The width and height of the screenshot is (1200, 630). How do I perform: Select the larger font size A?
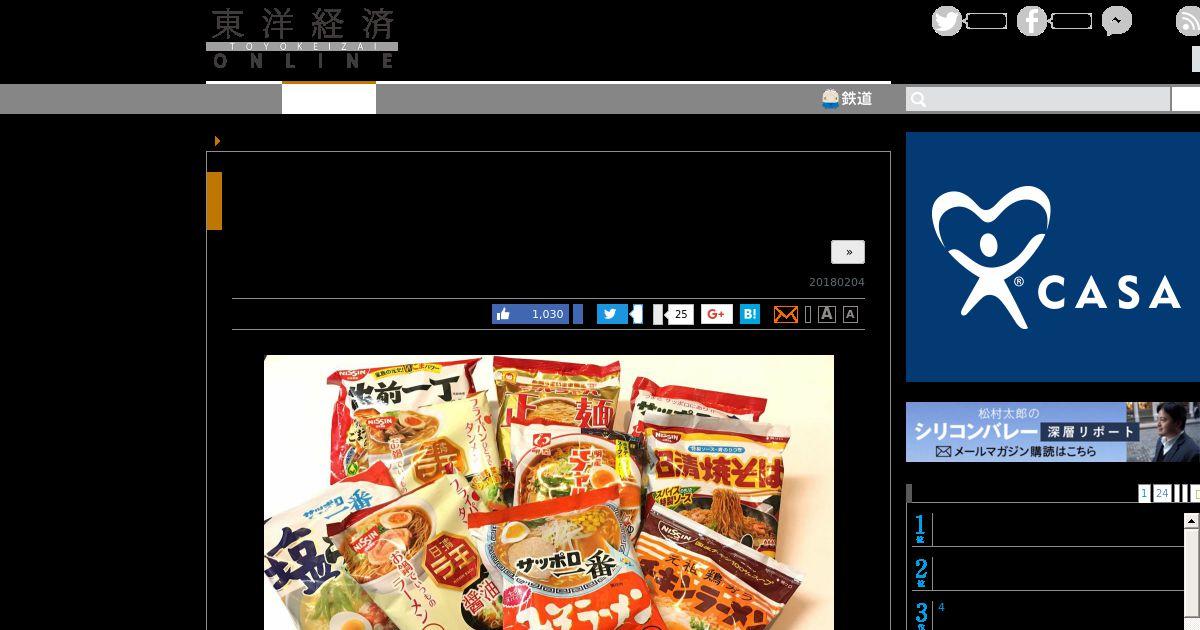[827, 314]
